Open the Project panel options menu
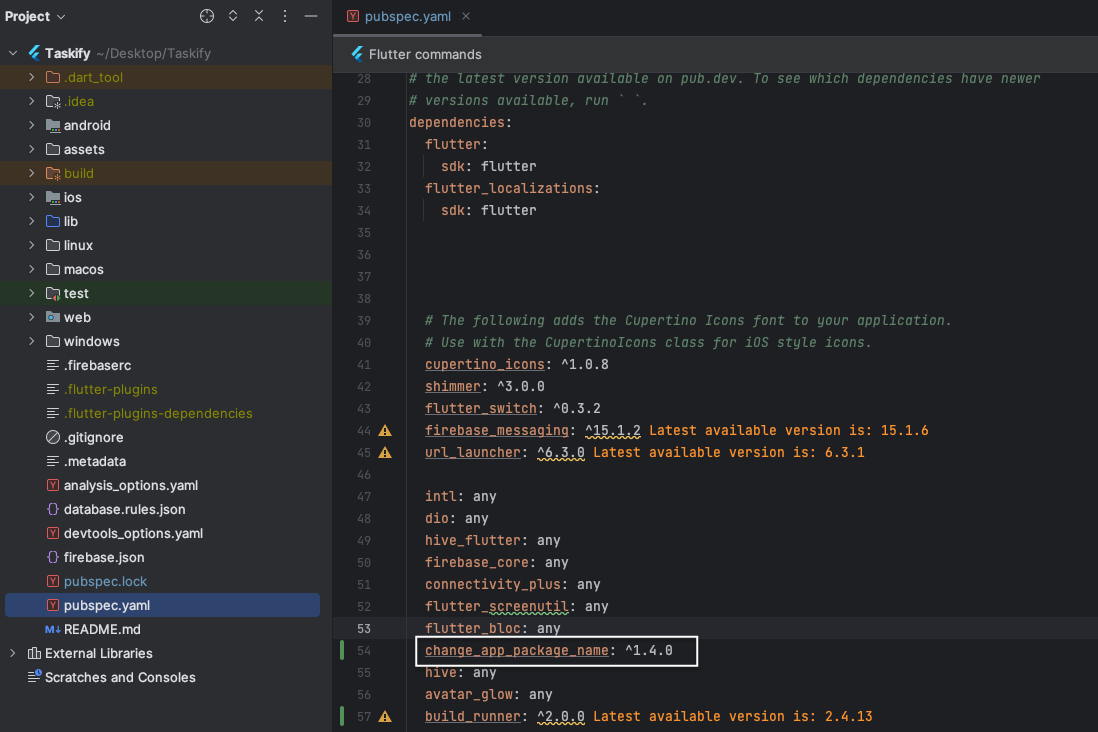This screenshot has height=732, width=1098. (285, 16)
